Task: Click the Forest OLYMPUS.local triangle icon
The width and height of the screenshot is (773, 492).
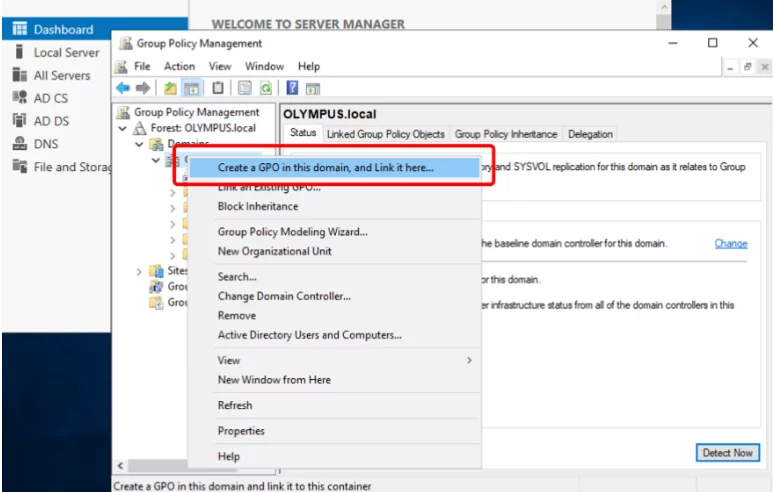Action: [x=140, y=128]
